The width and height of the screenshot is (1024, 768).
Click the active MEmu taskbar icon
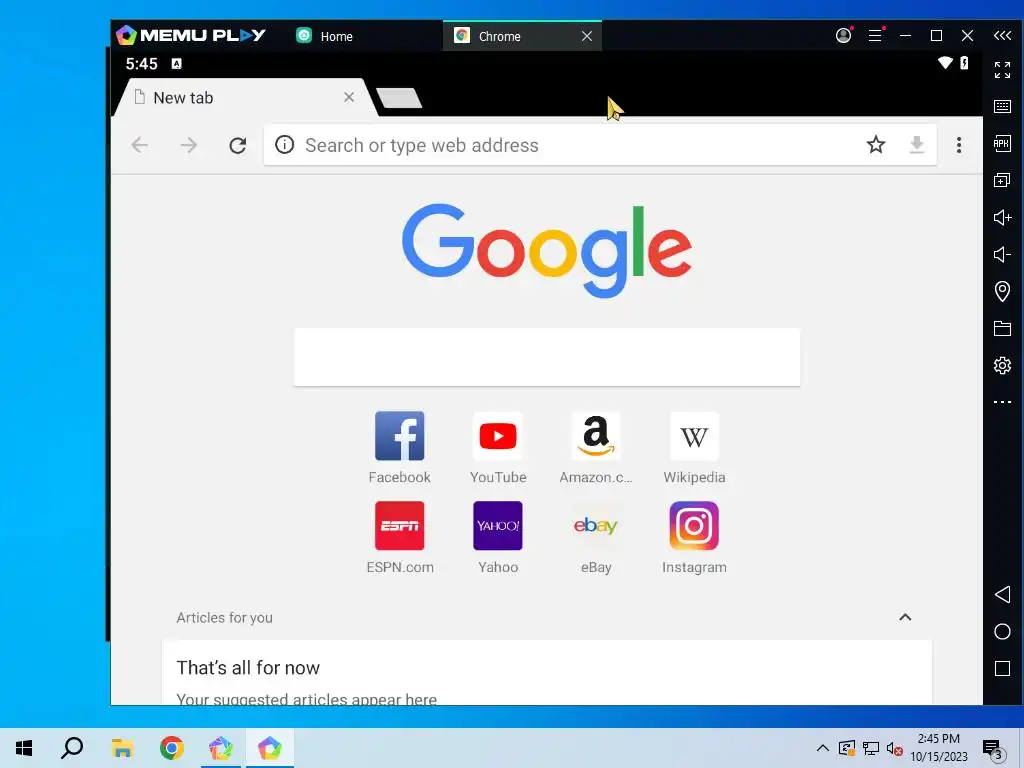click(270, 748)
